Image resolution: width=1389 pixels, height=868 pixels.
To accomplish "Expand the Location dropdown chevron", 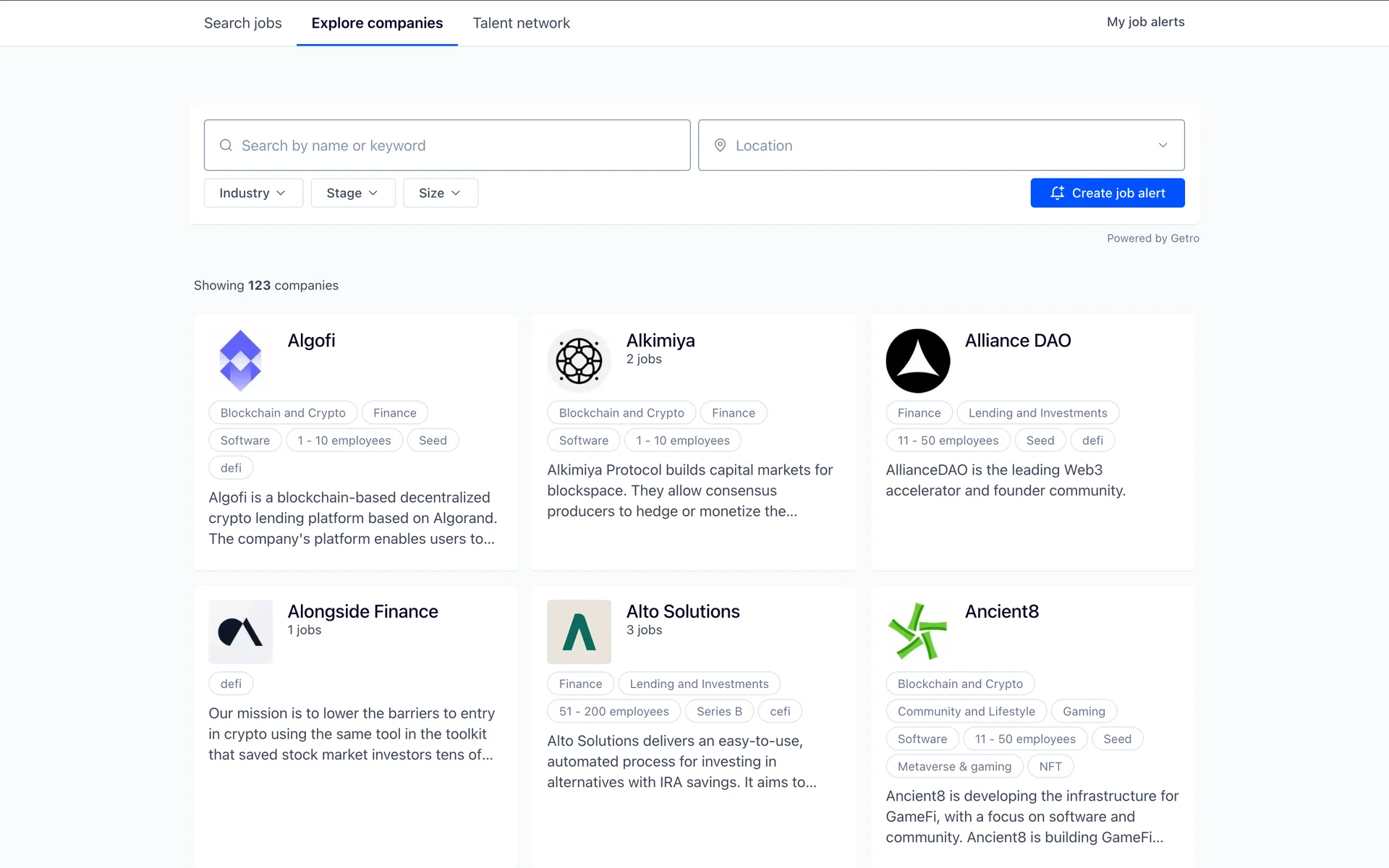I will coord(1163,145).
